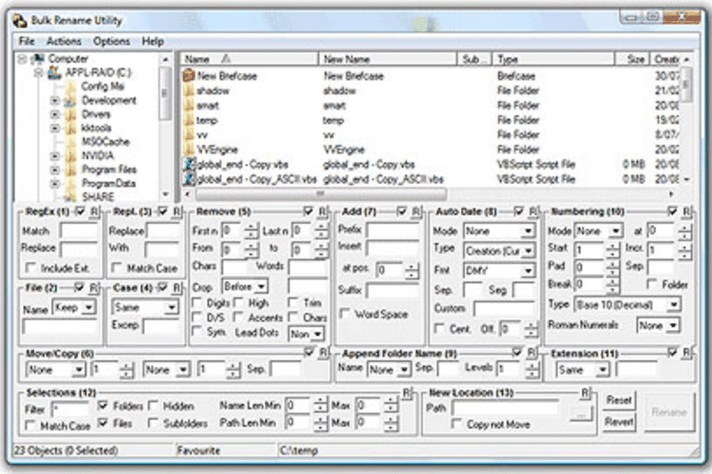The width and height of the screenshot is (712, 474).
Task: Click the Computer icon in folder tree
Action: (x=38, y=59)
